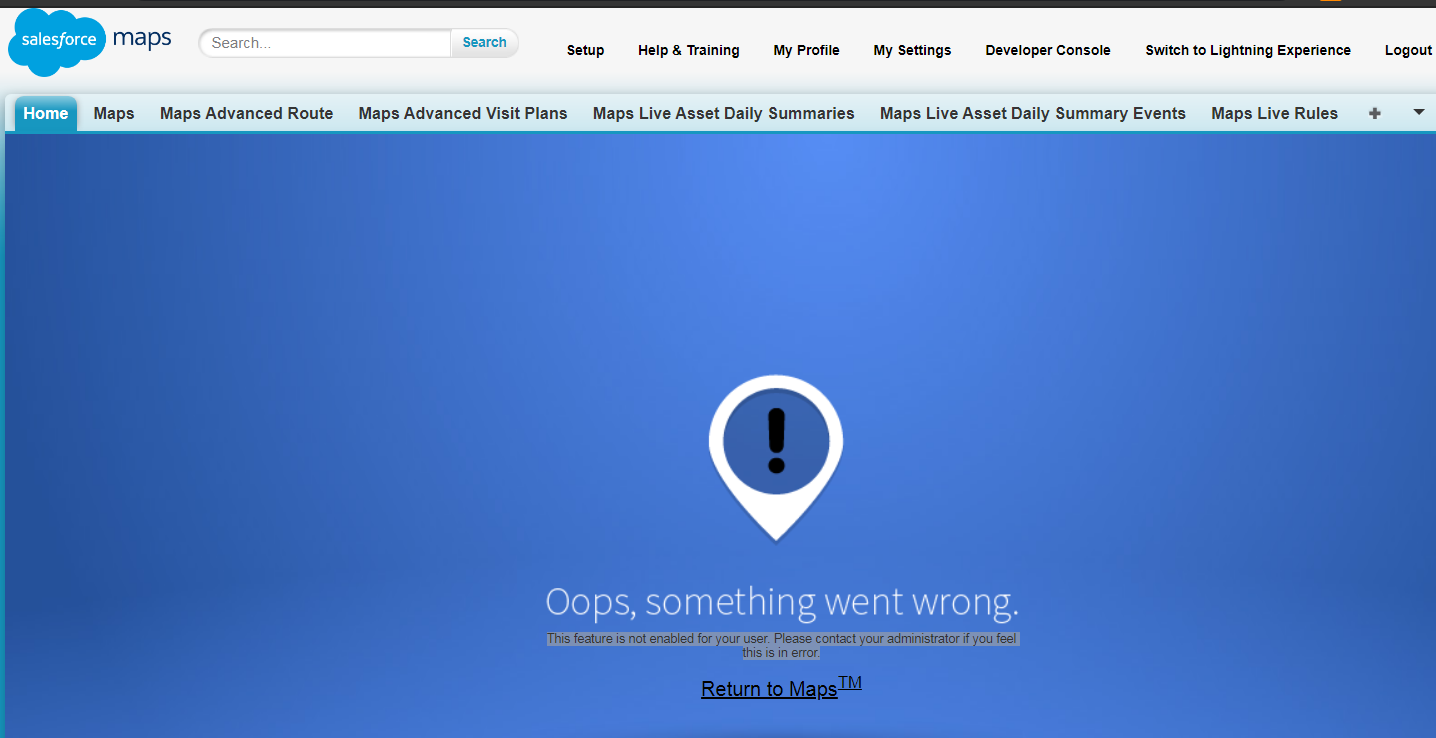This screenshot has height=738, width=1436.
Task: Expand the tab bar dropdown arrow
Action: pos(1419,112)
